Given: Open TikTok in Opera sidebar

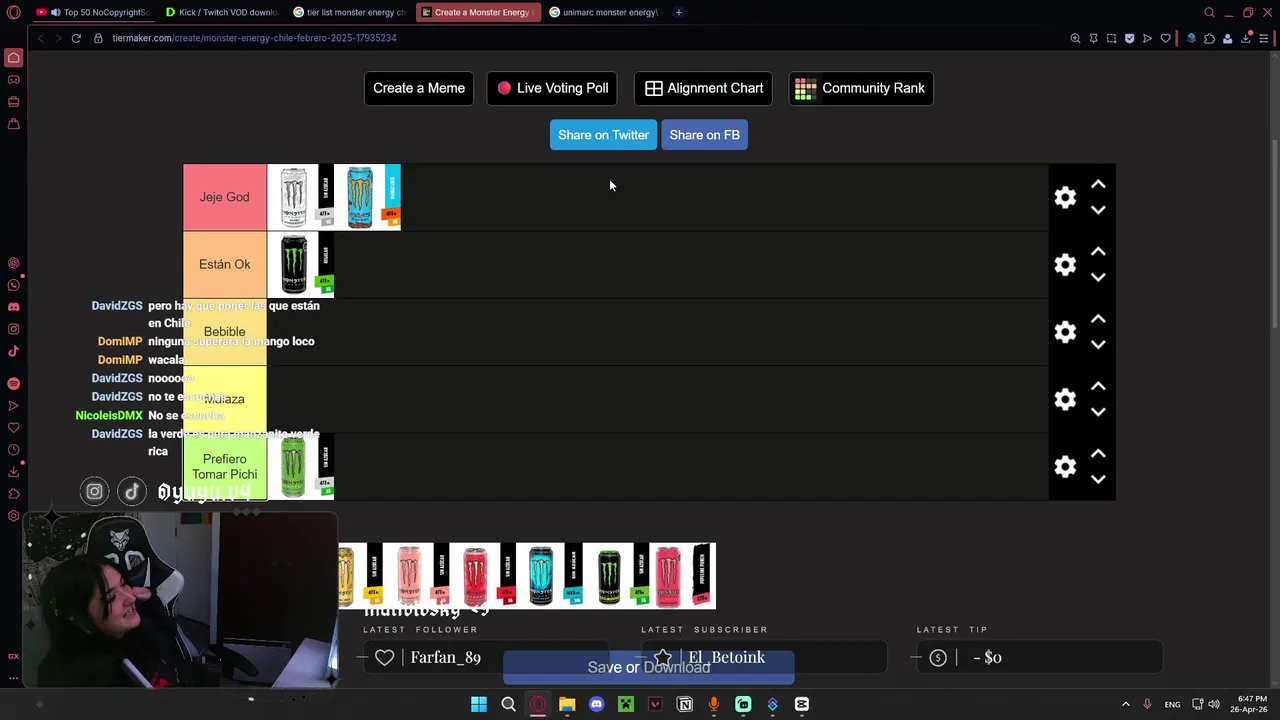Looking at the screenshot, I should tap(13, 351).
